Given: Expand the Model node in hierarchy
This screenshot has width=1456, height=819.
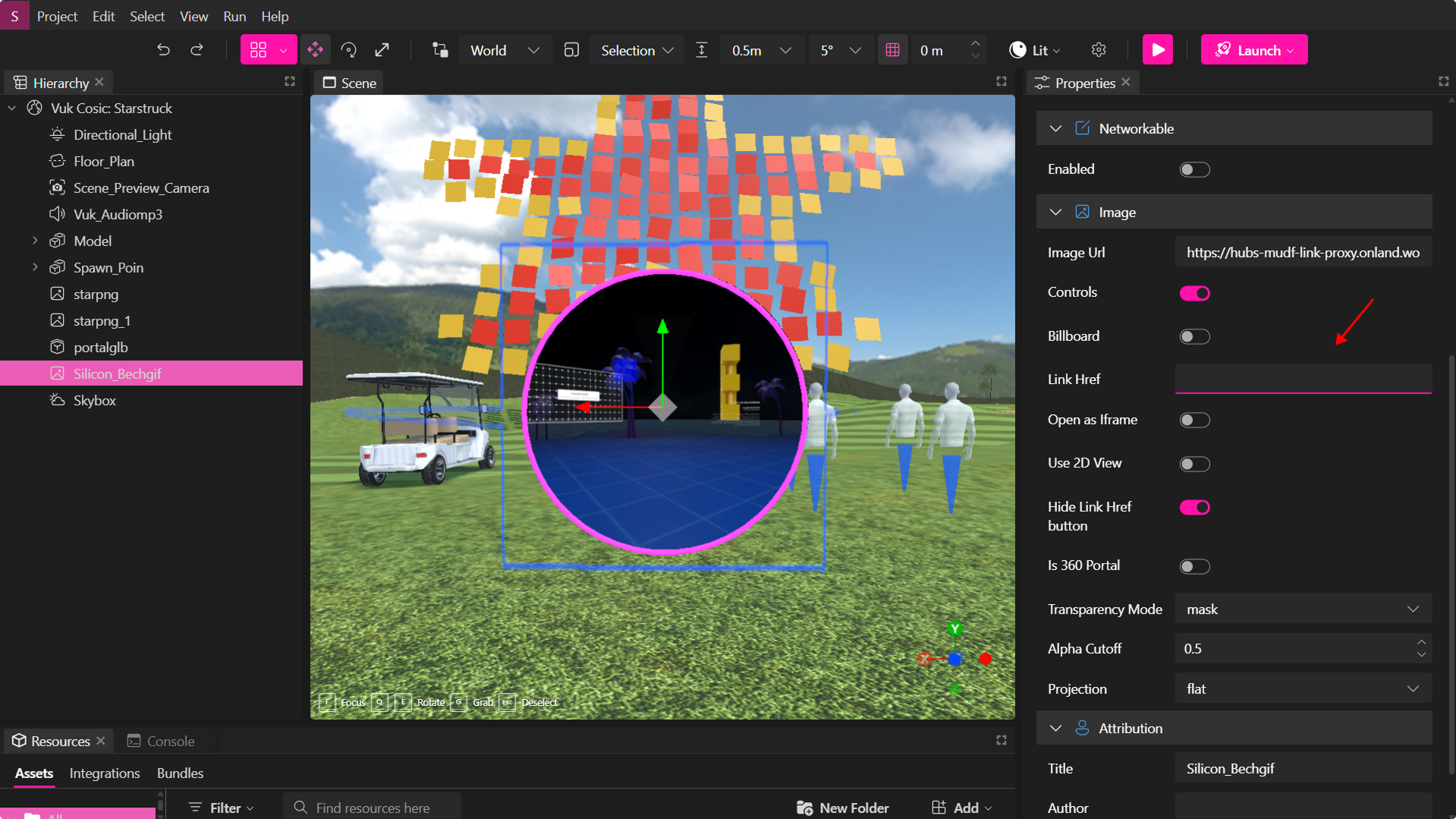Looking at the screenshot, I should [35, 241].
